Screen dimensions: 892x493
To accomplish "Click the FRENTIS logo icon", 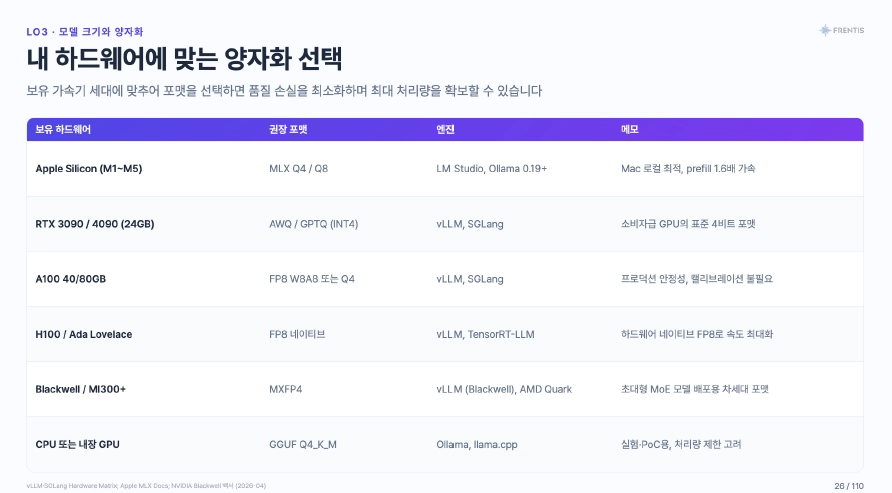I will tap(824, 30).
